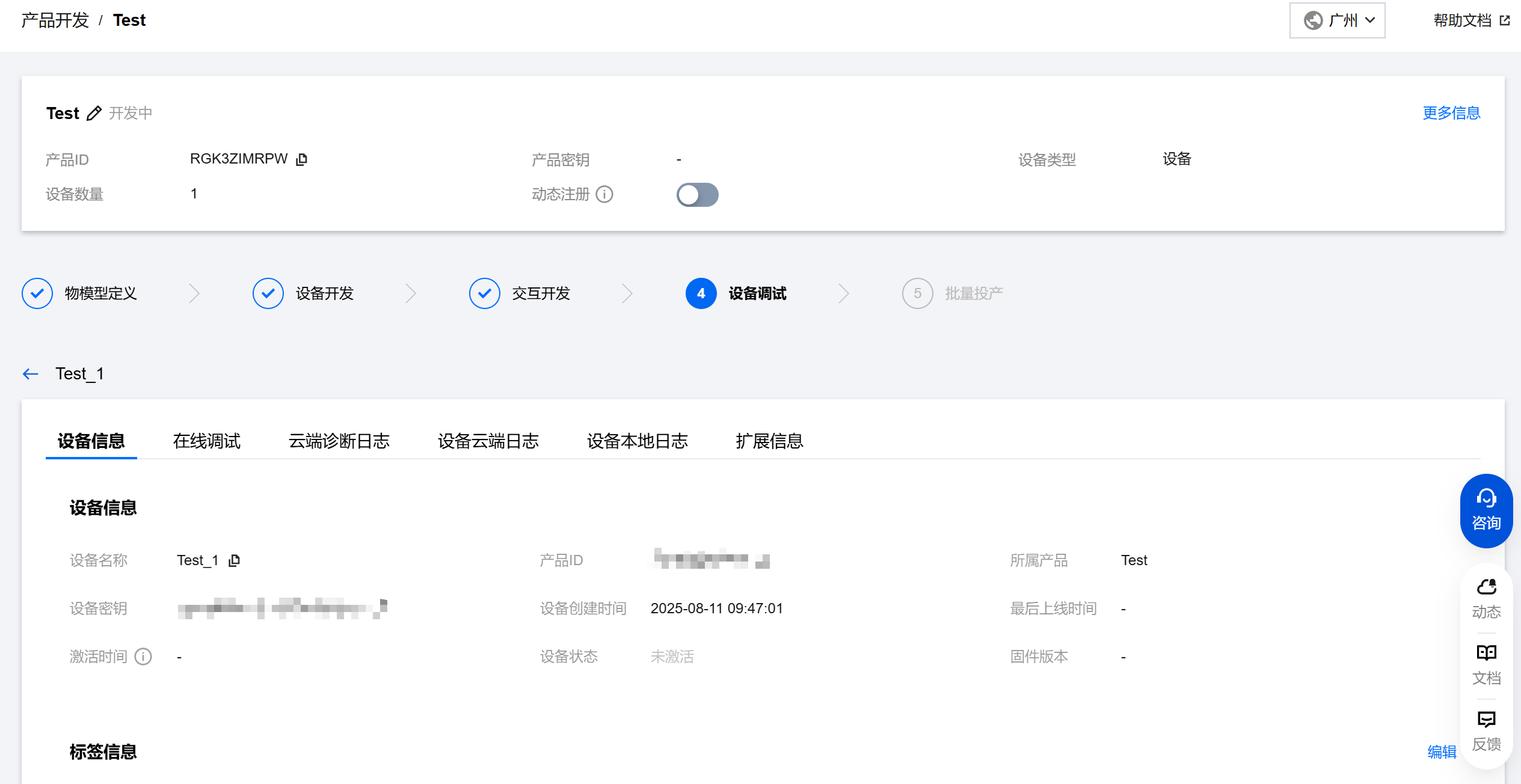Click the 更多信息 link
Image resolution: width=1521 pixels, height=784 pixels.
pyautogui.click(x=1451, y=113)
